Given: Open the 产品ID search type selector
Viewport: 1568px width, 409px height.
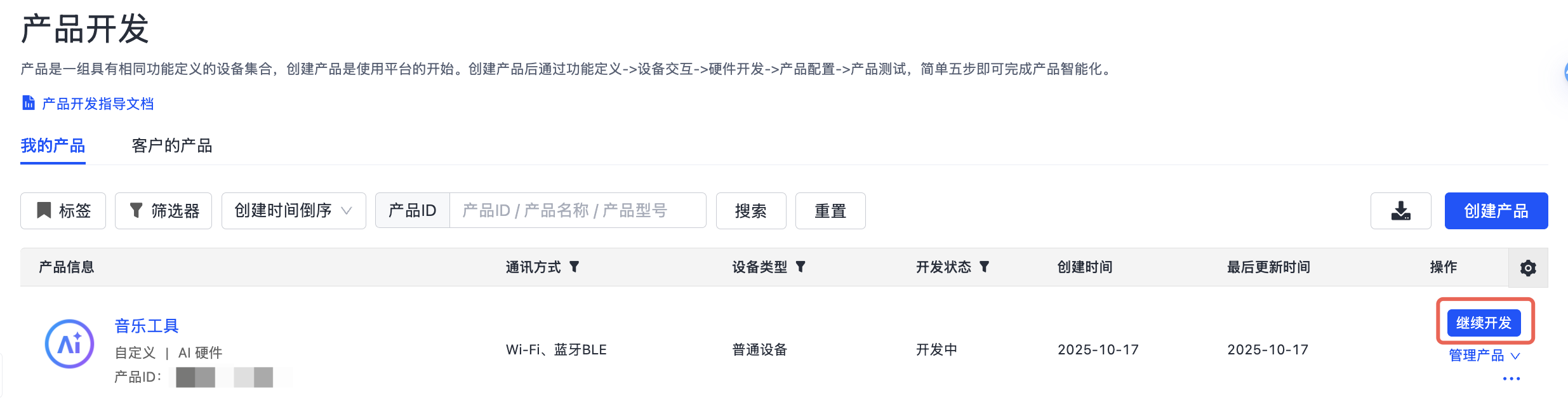Looking at the screenshot, I should pos(413,211).
